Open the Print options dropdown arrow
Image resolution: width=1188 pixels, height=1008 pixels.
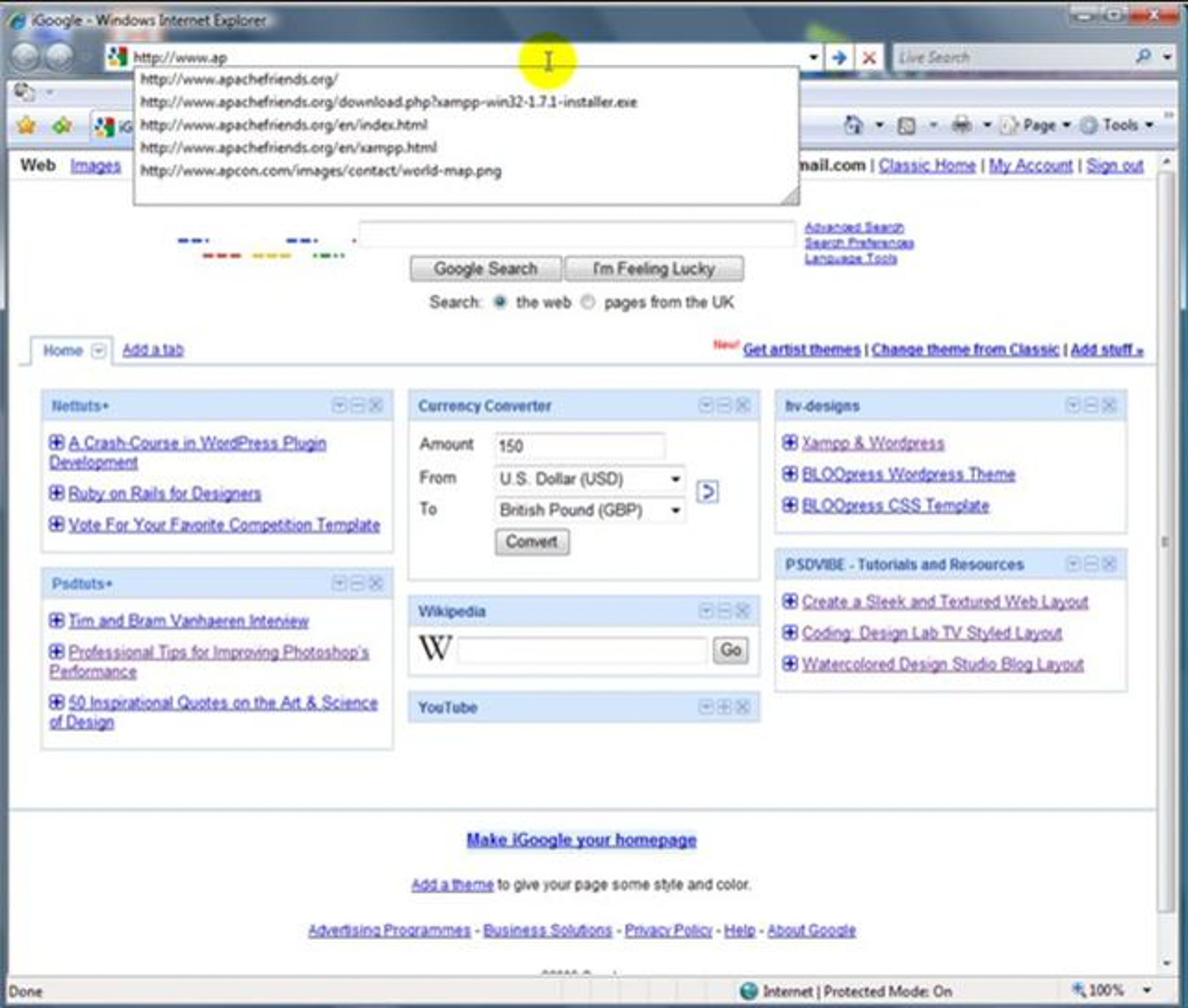[987, 125]
